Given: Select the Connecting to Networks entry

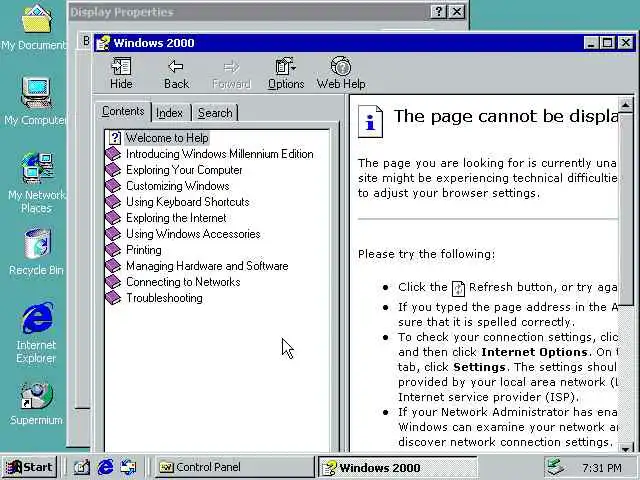Looking at the screenshot, I should (x=183, y=282).
